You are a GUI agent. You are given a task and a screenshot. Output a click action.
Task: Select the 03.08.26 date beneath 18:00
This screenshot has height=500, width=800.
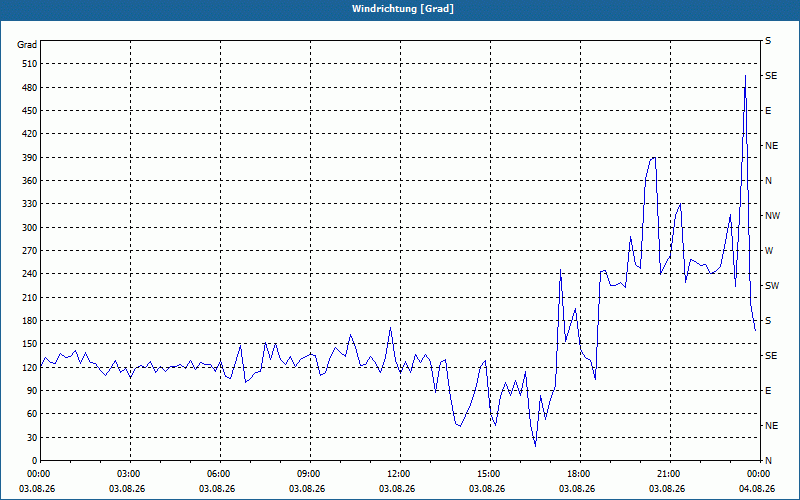[x=577, y=488]
